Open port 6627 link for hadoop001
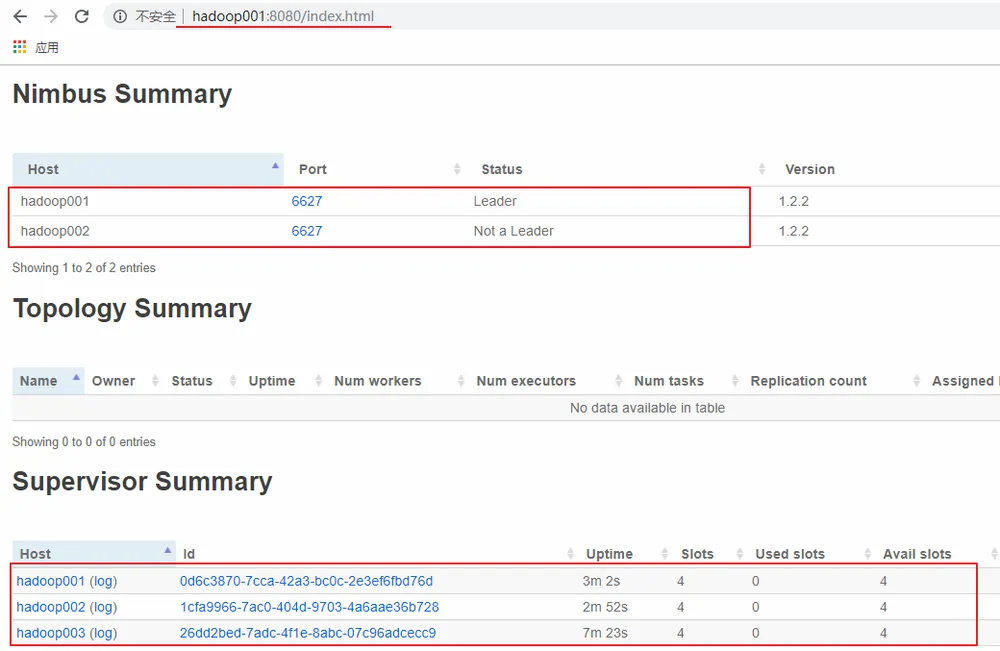This screenshot has height=651, width=1000. pyautogui.click(x=307, y=201)
